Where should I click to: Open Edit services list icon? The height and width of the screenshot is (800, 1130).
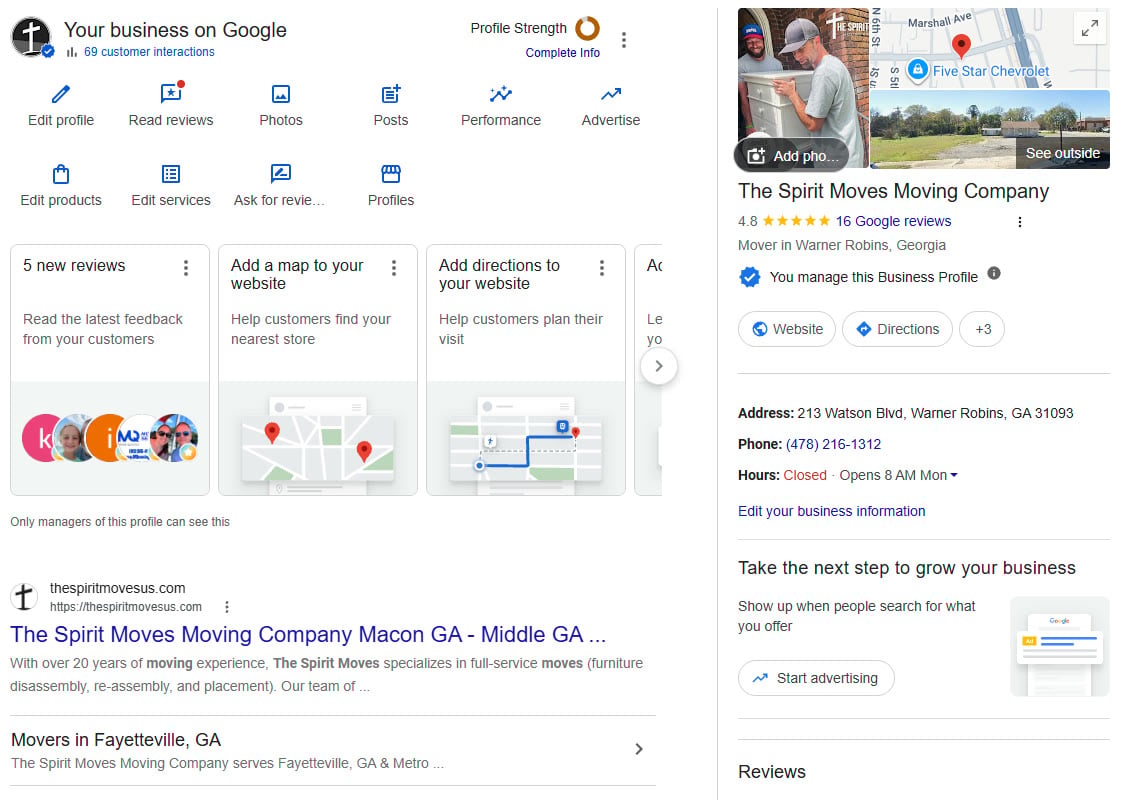(171, 174)
